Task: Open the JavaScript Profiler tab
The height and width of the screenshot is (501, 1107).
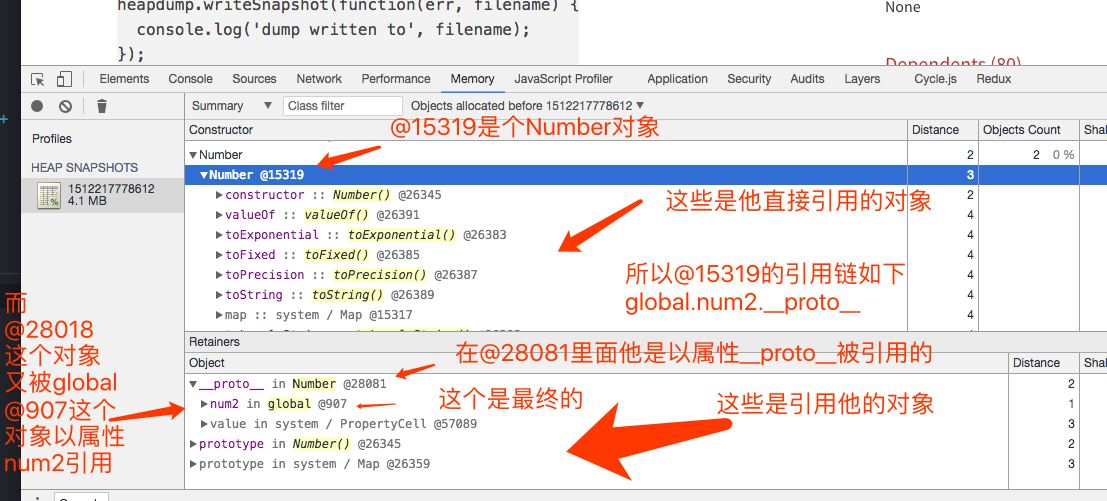Action: (x=563, y=79)
